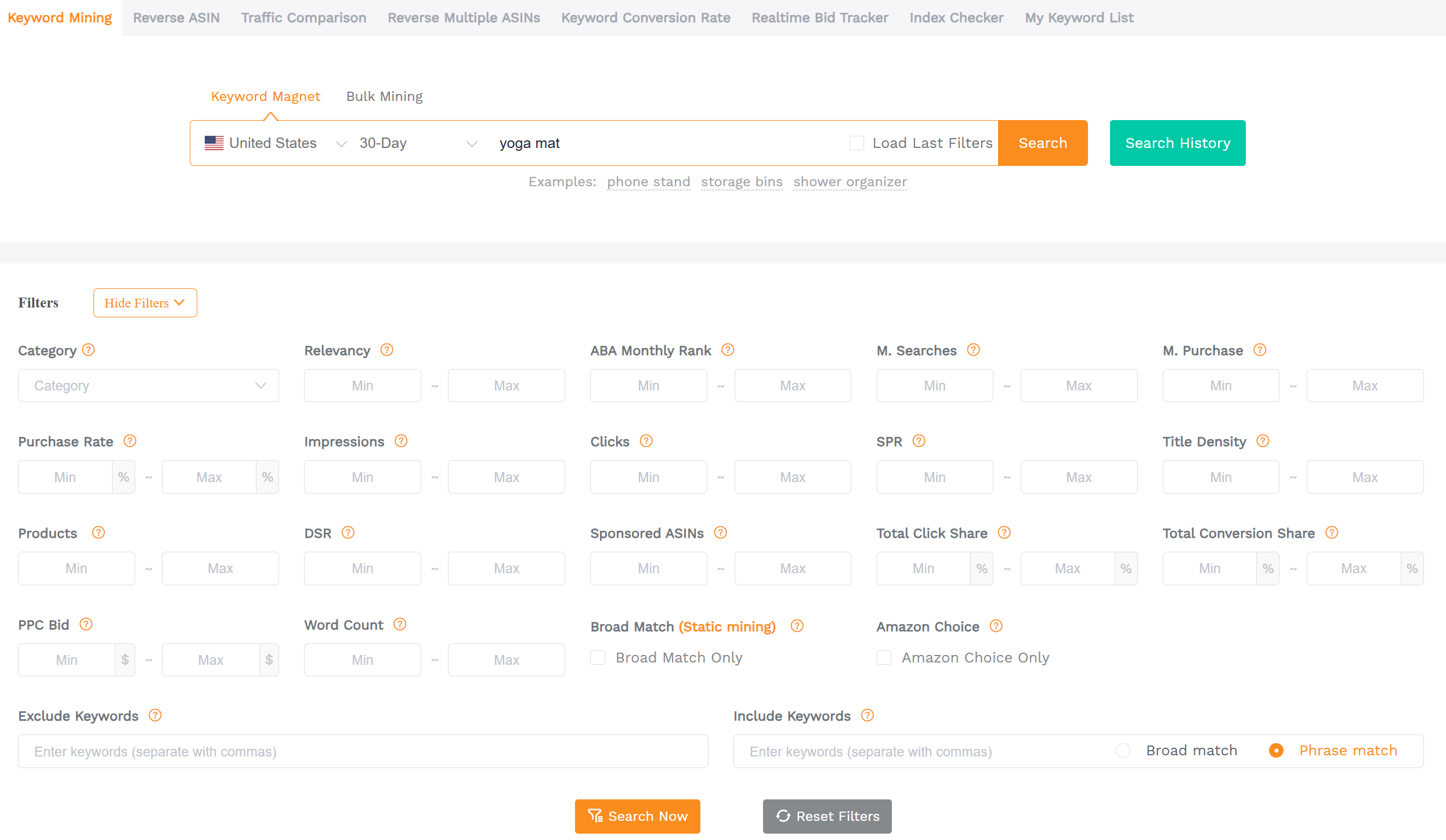This screenshot has height=840, width=1446.
Task: Click the help icon beside Title Density
Action: (1263, 441)
